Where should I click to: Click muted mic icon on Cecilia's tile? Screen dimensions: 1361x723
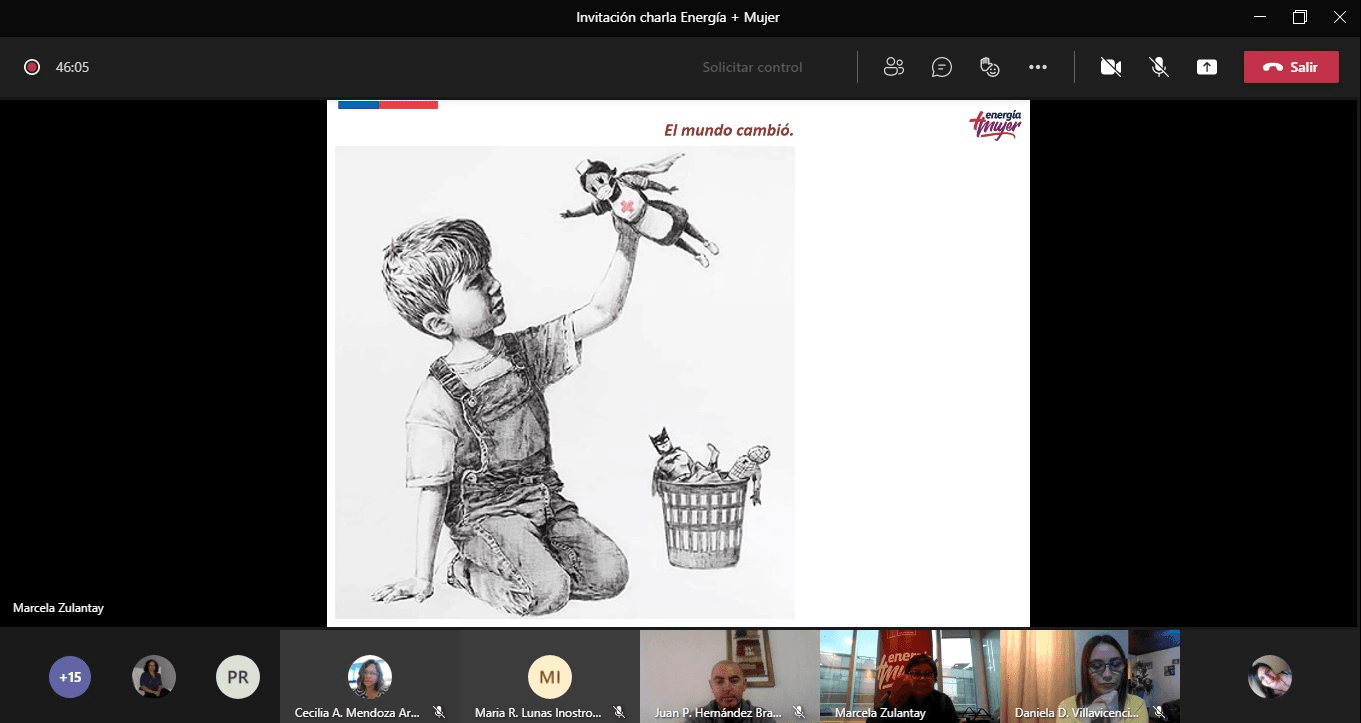coord(439,712)
